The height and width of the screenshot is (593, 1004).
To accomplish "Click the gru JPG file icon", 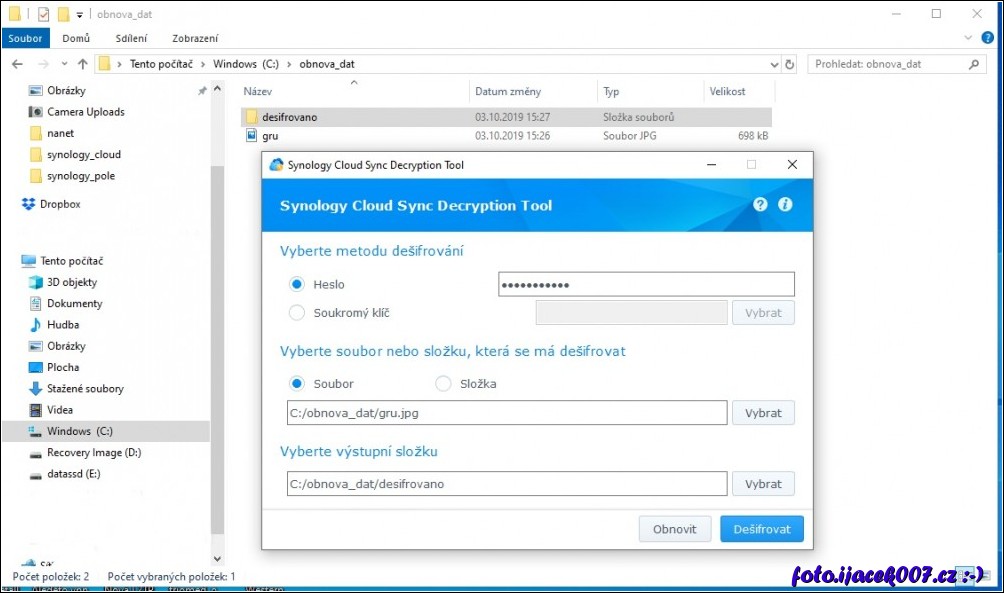I will (x=252, y=135).
